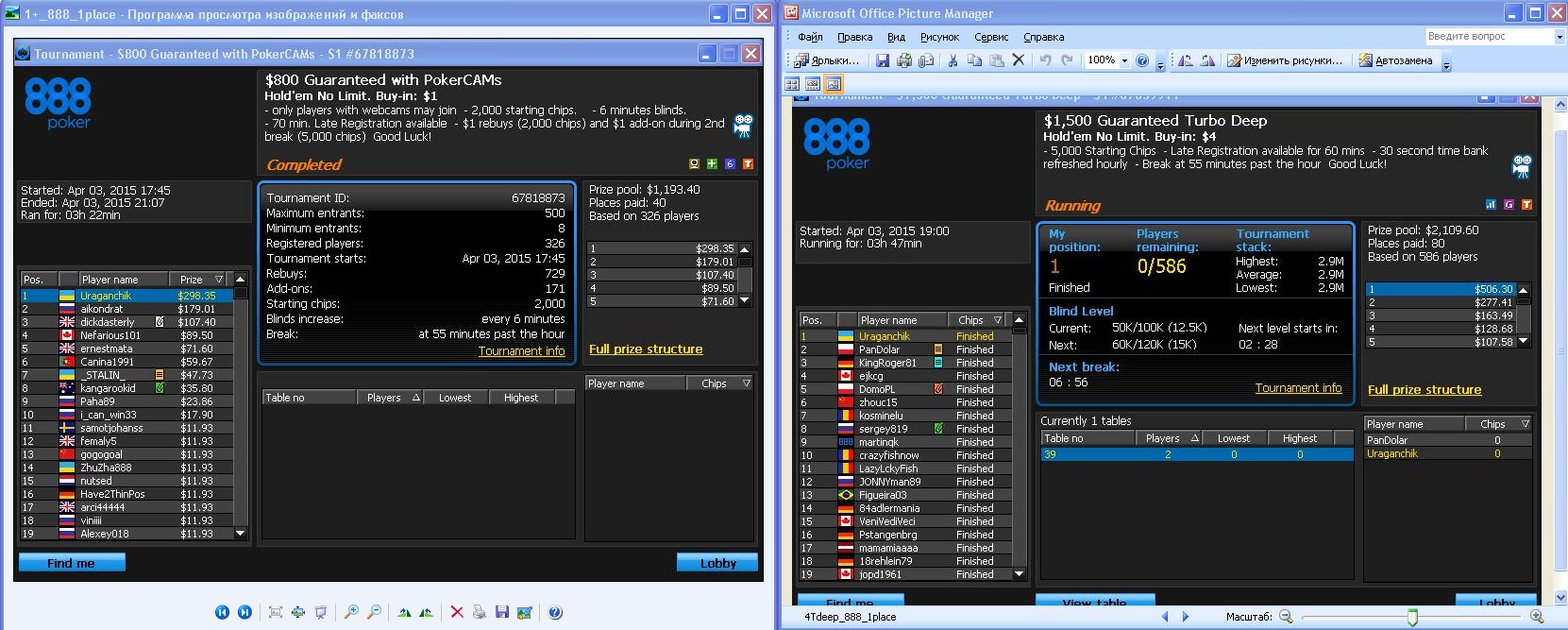Open the Сервис menu
Image resolution: width=1568 pixels, height=630 pixels.
point(991,37)
